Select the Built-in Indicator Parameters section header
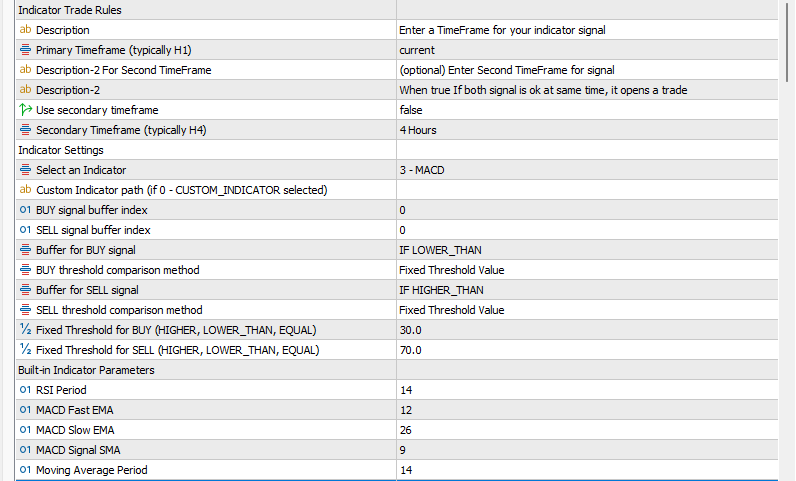Screen dimensions: 796x481 click(86, 370)
